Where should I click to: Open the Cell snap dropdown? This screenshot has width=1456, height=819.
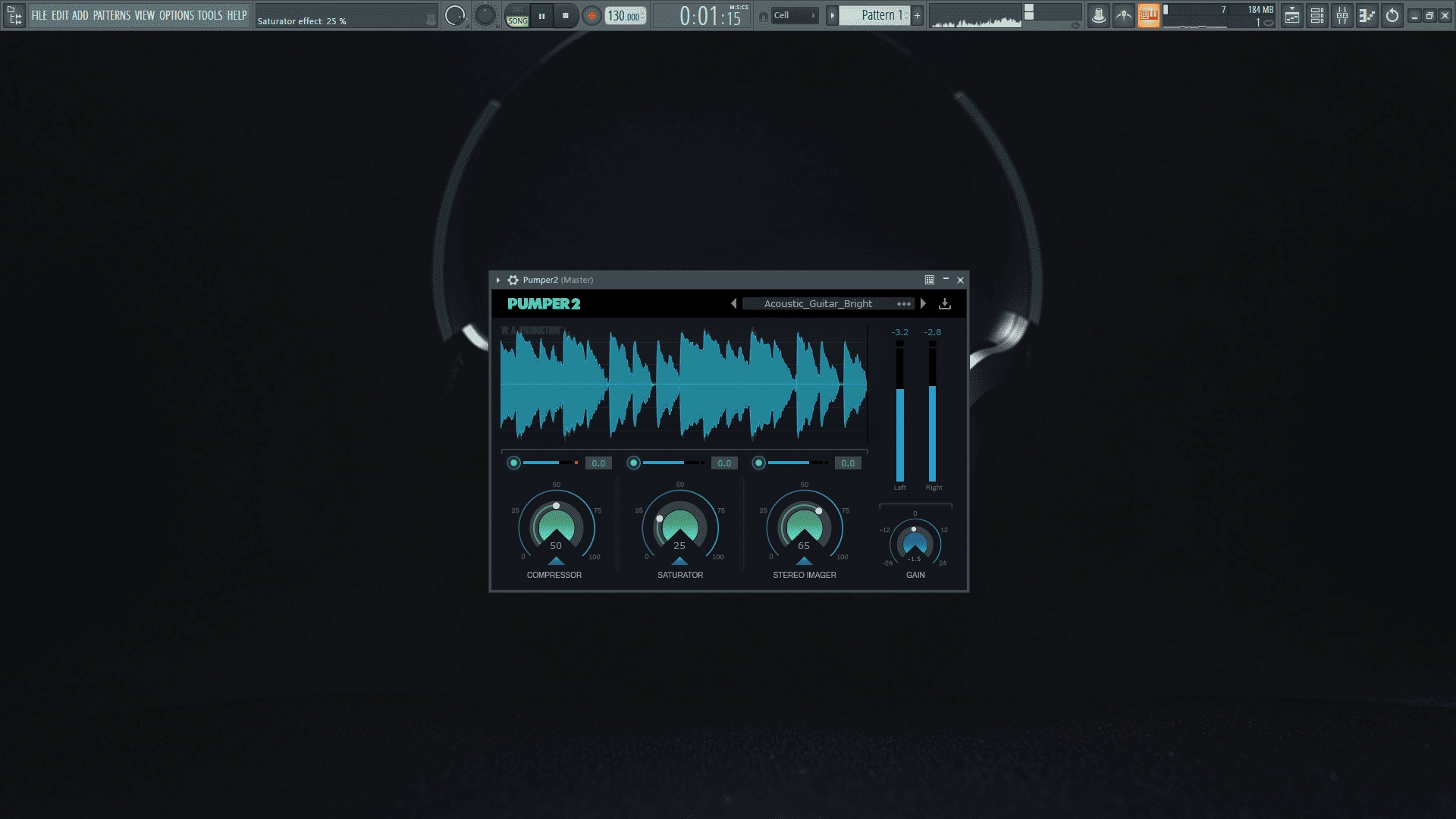(795, 16)
